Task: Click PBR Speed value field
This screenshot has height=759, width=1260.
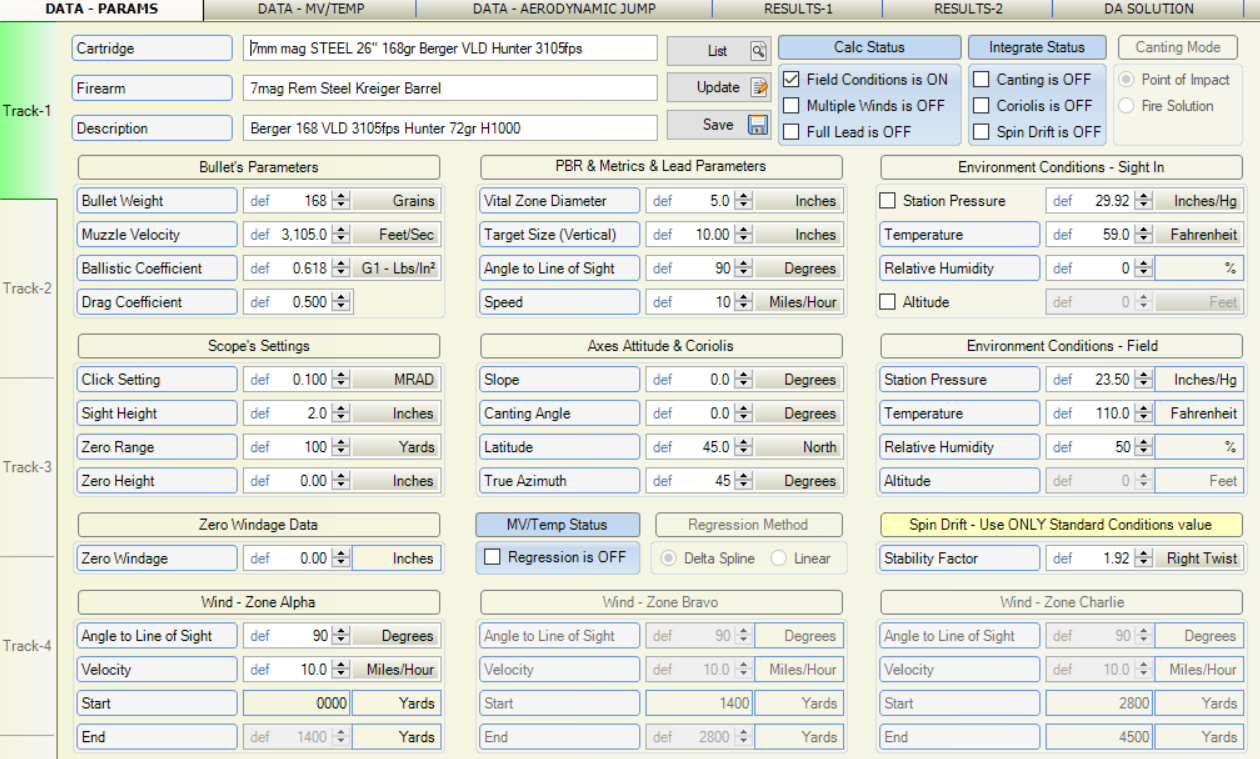Action: point(704,302)
